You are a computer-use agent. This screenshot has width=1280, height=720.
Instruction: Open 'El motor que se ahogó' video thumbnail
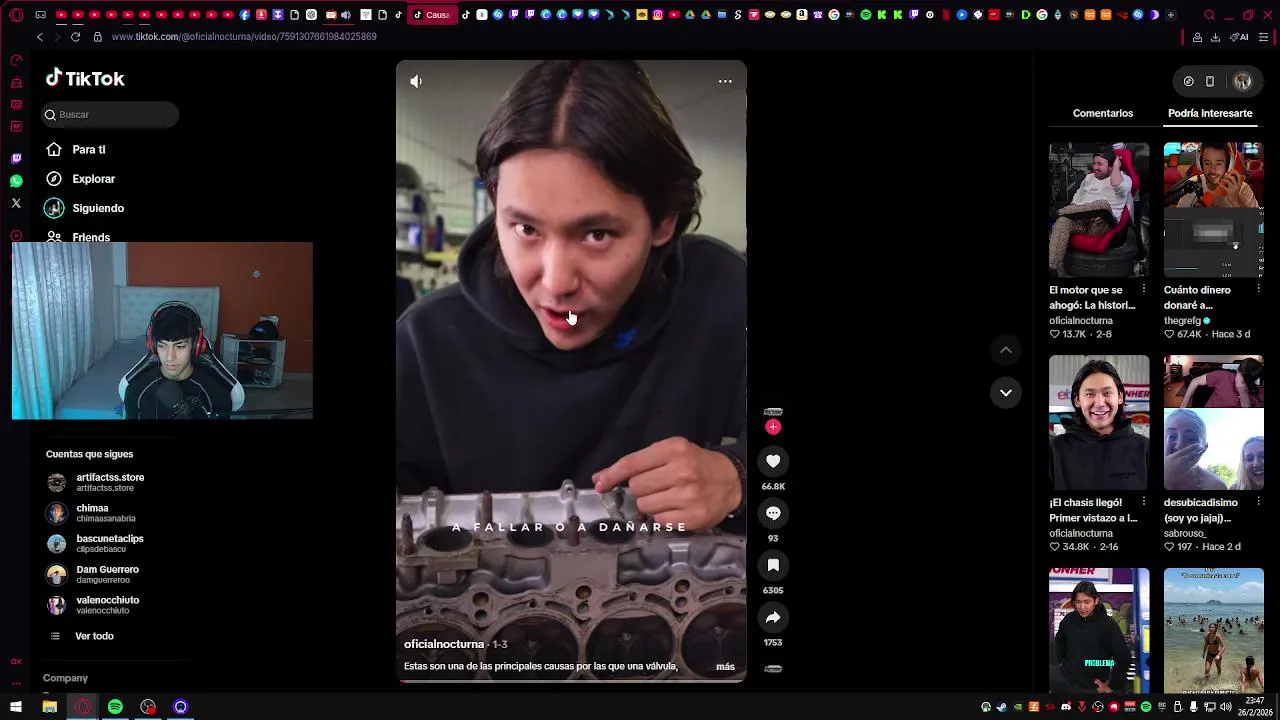pos(1099,210)
